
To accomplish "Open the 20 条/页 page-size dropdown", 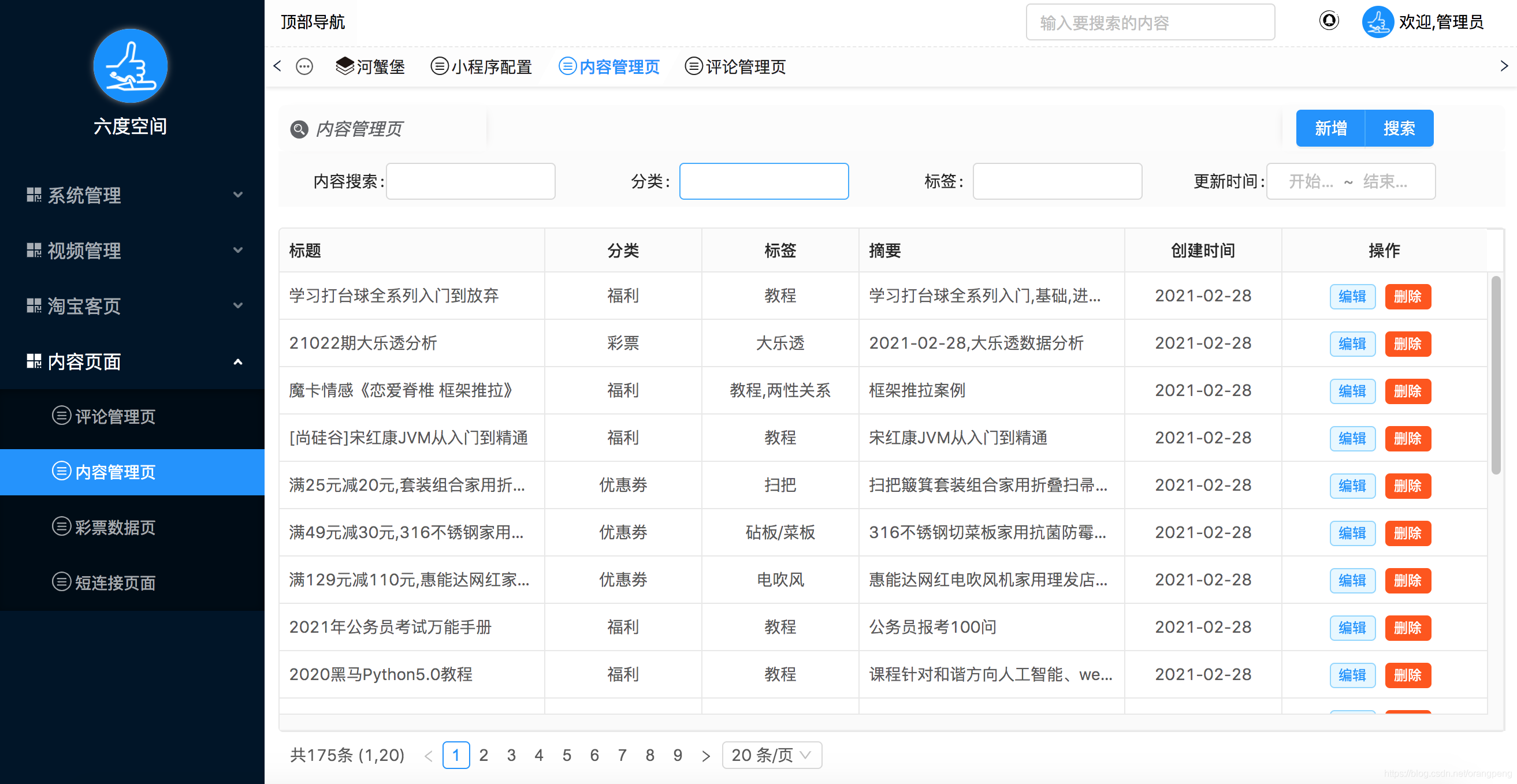I will click(x=771, y=755).
